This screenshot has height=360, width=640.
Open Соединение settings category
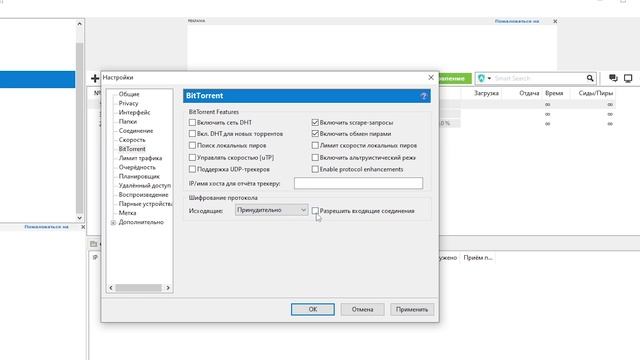[136, 131]
